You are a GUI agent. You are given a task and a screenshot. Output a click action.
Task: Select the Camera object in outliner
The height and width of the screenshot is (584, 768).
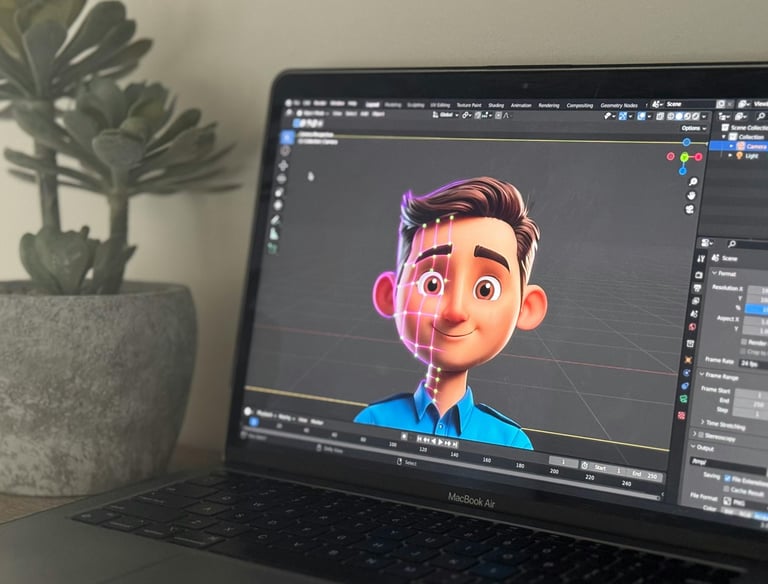[x=751, y=146]
